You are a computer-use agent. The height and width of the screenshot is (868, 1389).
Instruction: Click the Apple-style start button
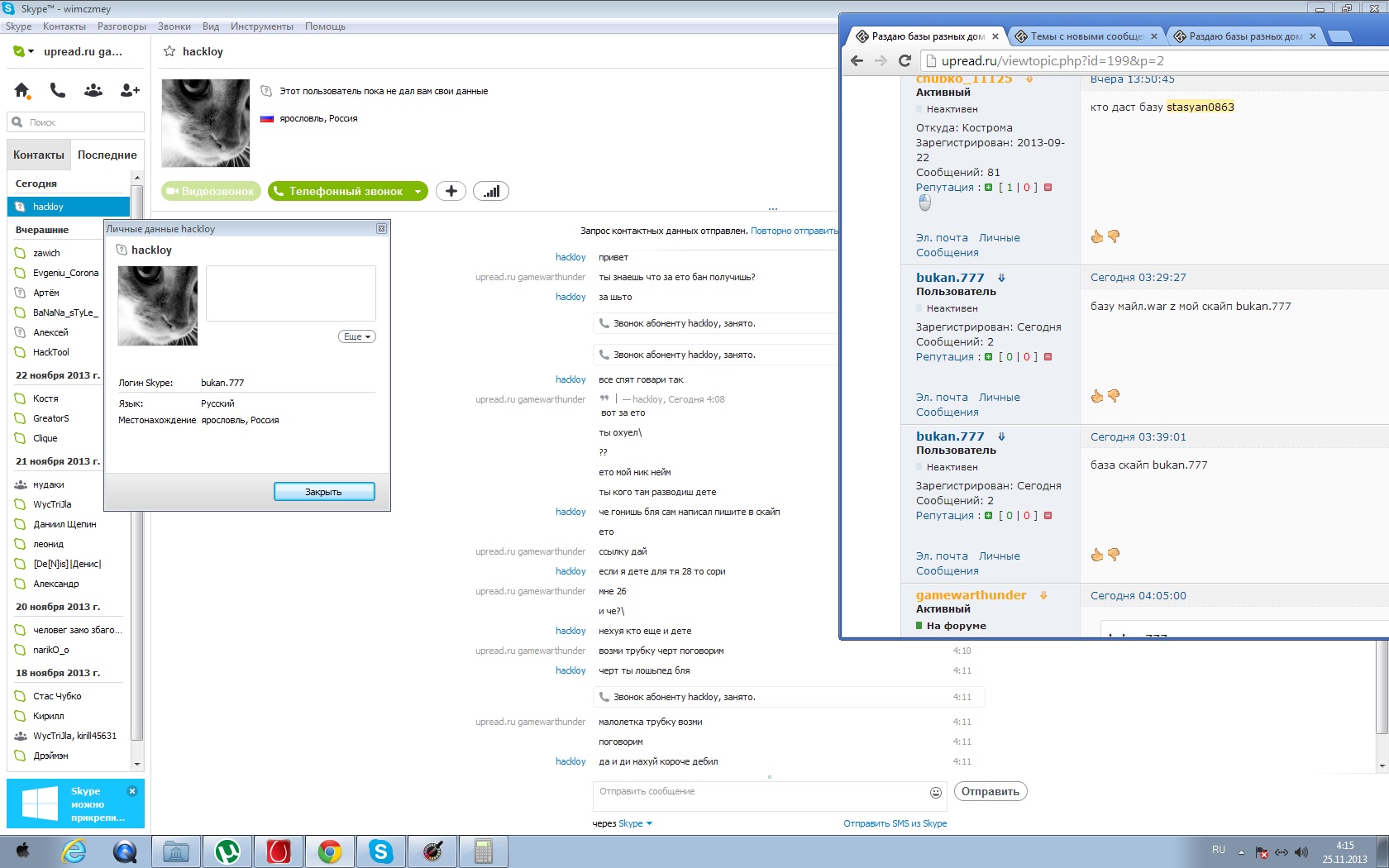23,851
